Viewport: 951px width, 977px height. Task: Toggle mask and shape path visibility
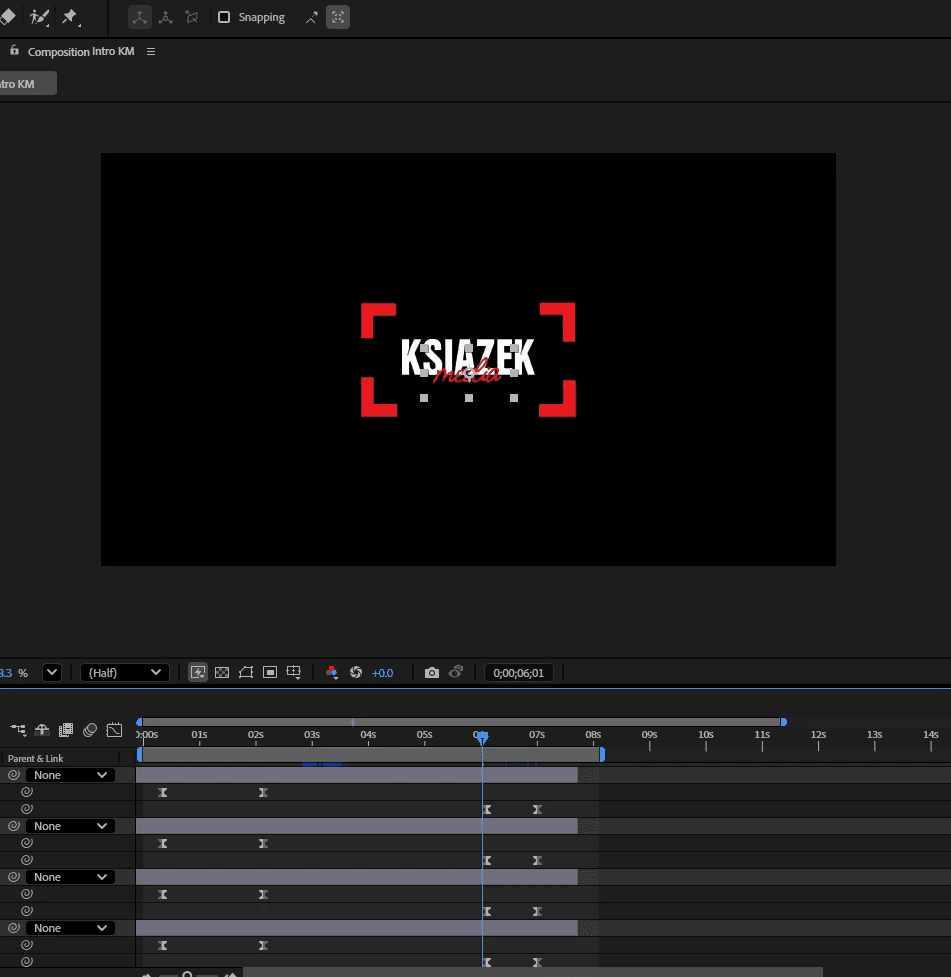[246, 672]
